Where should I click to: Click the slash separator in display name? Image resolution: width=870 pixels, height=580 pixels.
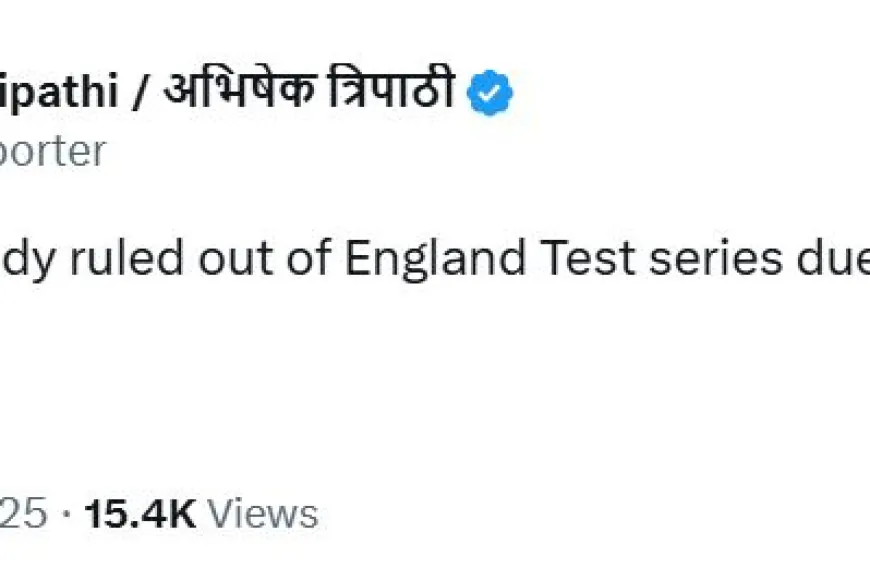pyautogui.click(x=140, y=92)
